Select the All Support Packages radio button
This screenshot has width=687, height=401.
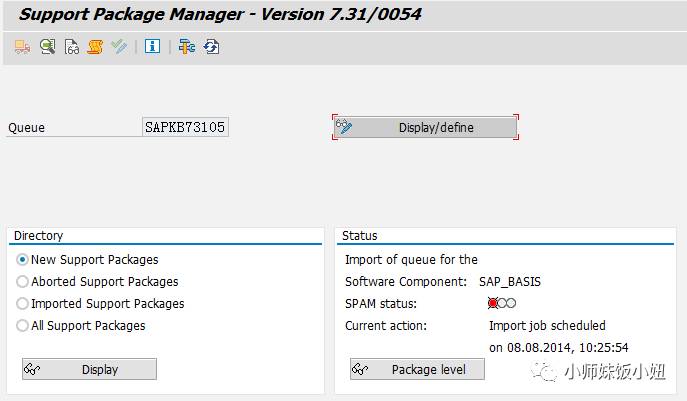[22, 326]
